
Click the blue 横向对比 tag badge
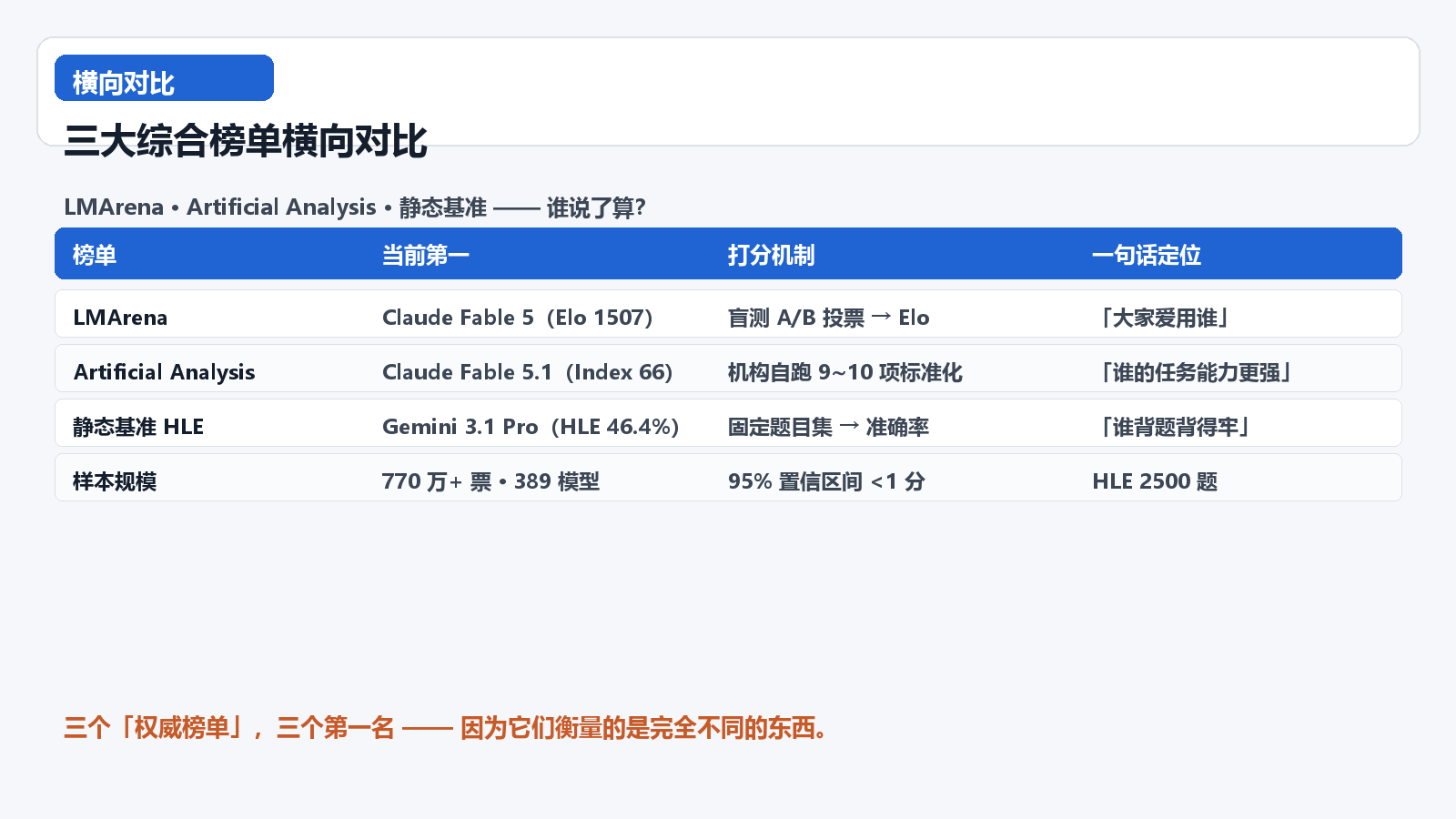164,78
